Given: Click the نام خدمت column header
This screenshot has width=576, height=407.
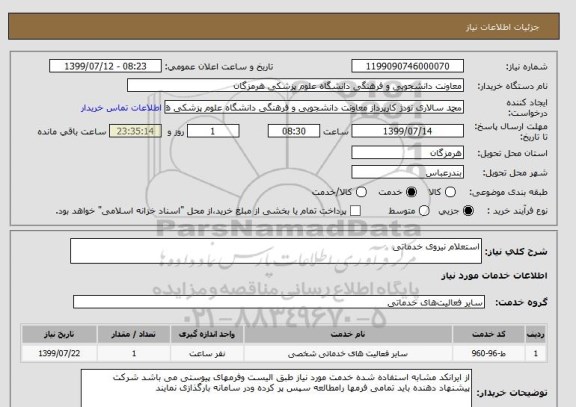Looking at the screenshot, I should (x=348, y=334).
